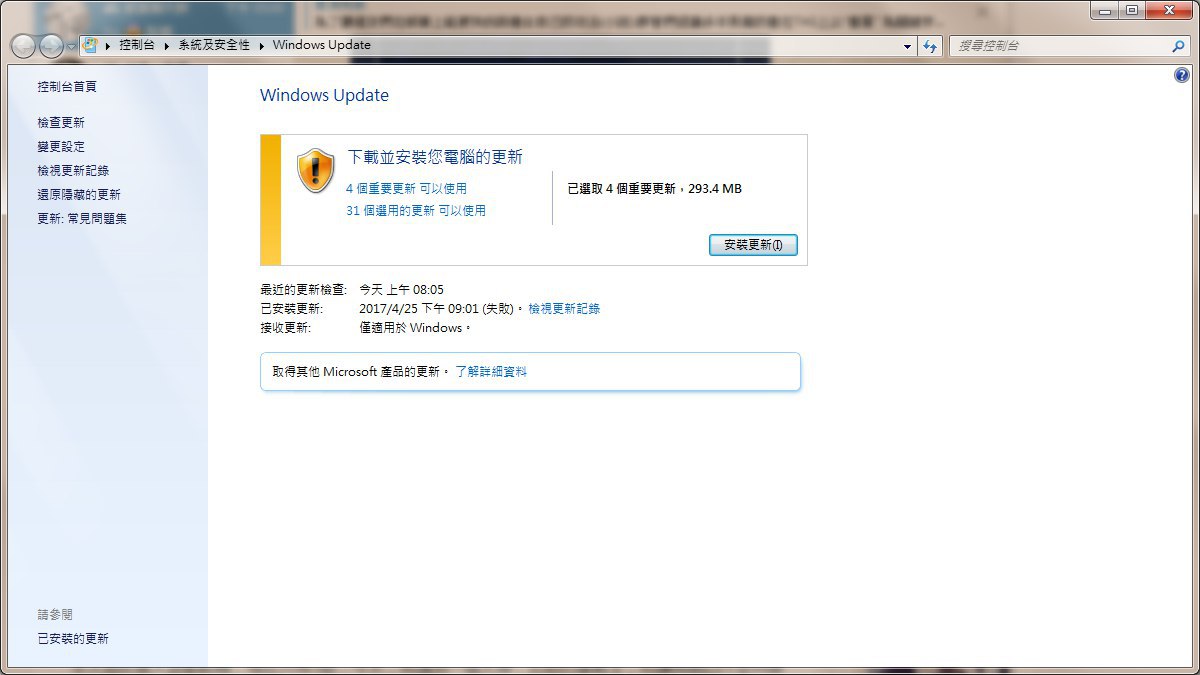Screen dimensions: 1200x675
Task: Click the refresh icon beside the address bar
Action: click(931, 46)
